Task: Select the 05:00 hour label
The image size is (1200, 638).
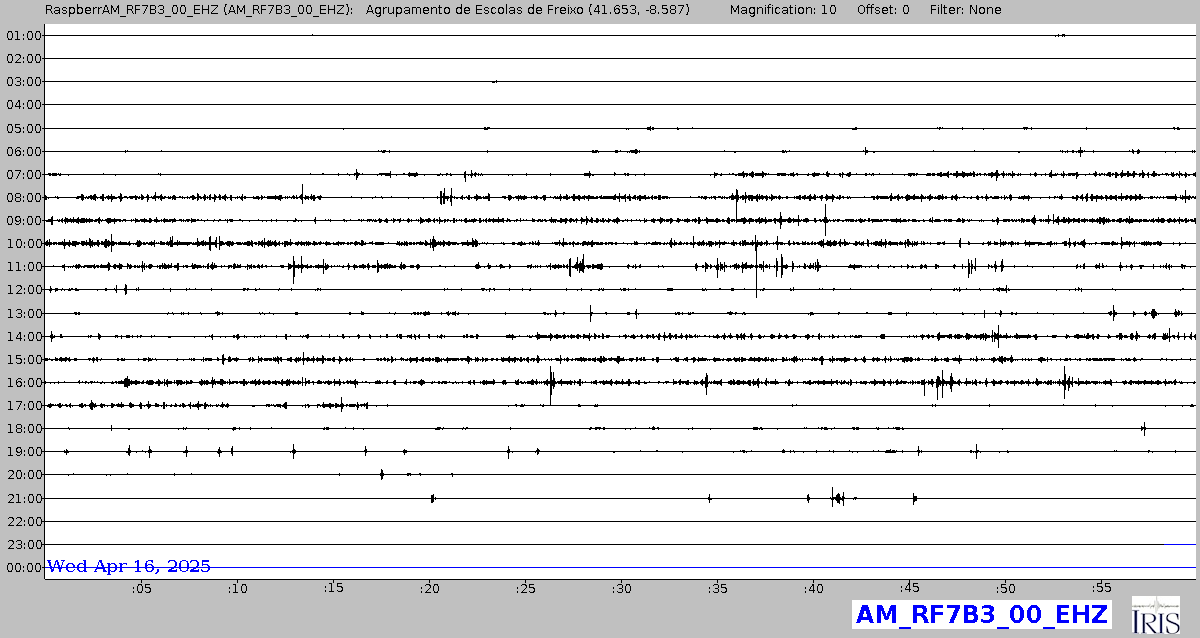Action: point(23,128)
